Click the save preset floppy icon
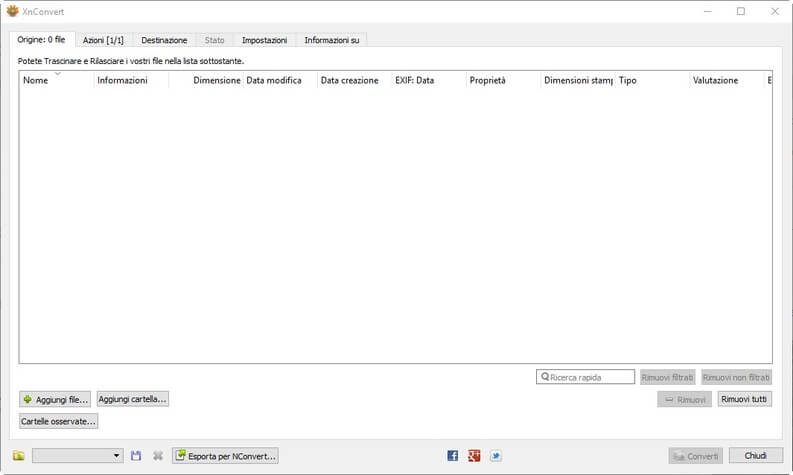The image size is (793, 475). coord(136,456)
